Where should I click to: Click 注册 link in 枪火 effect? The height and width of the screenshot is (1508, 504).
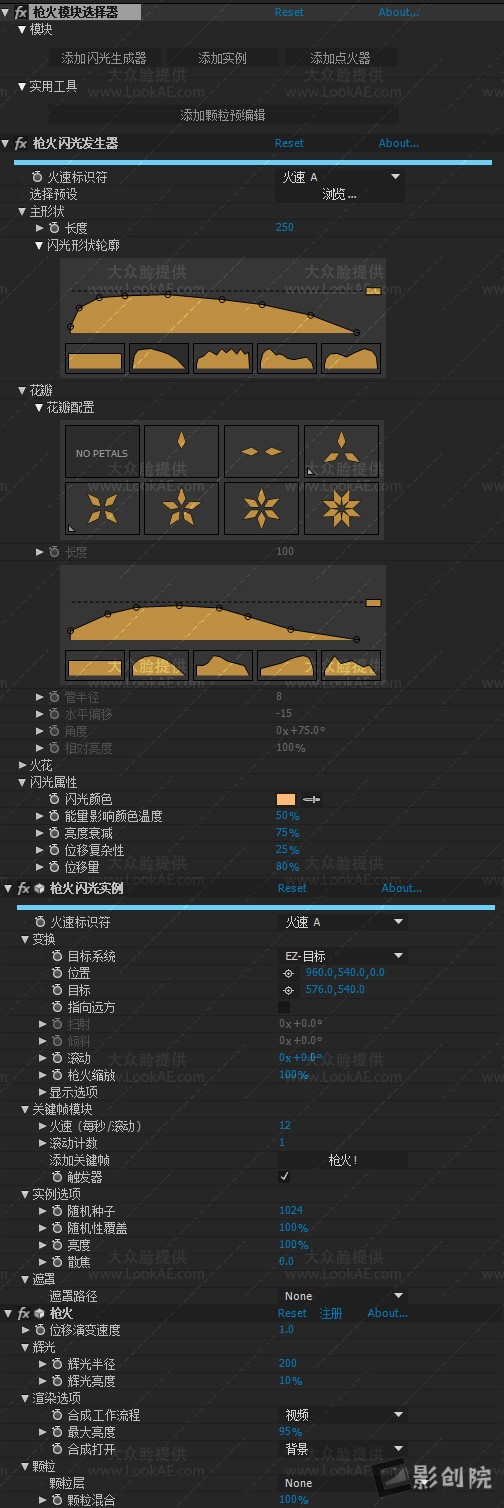(330, 1313)
